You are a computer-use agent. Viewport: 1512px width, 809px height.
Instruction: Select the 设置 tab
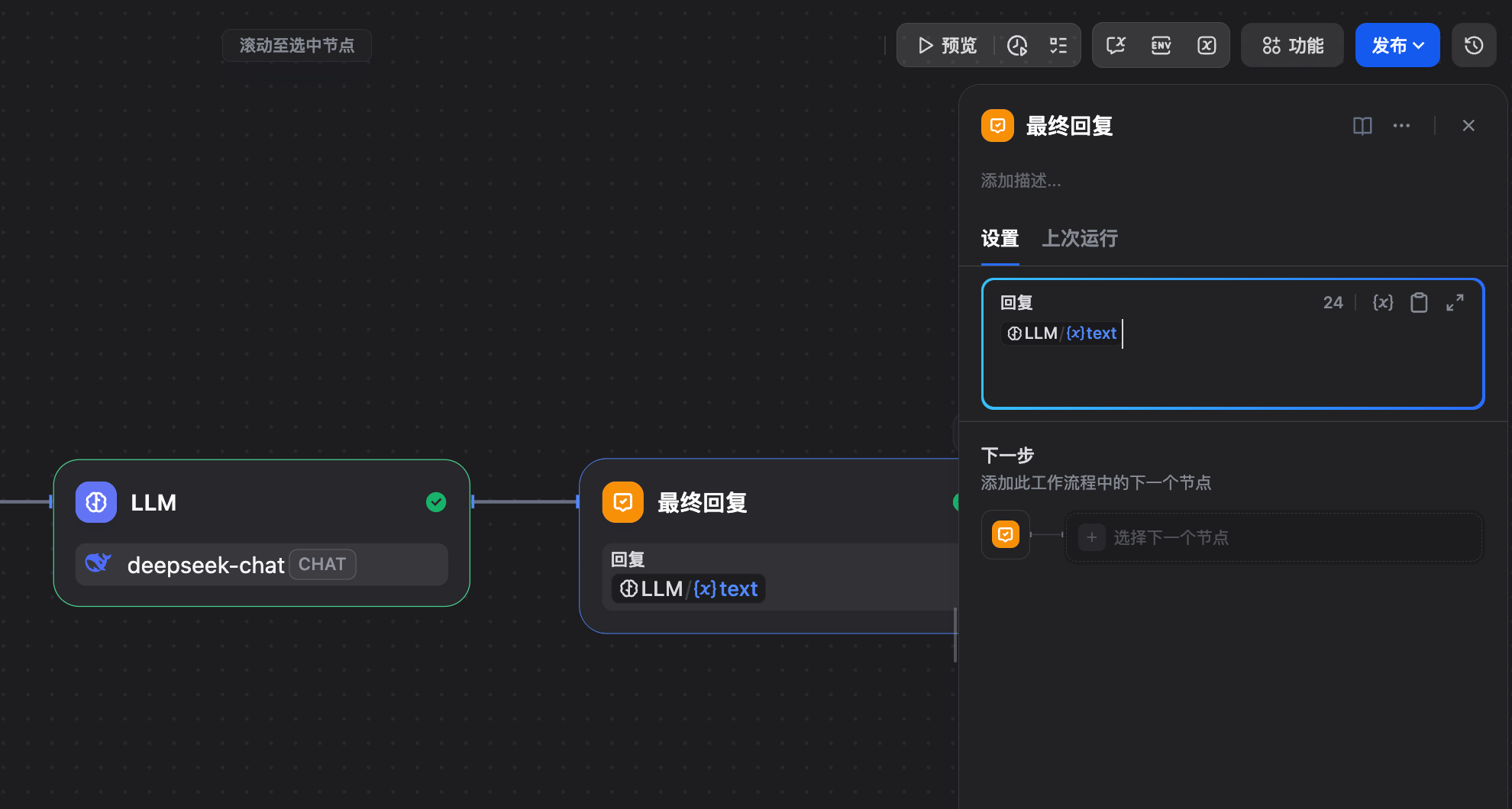[1000, 239]
